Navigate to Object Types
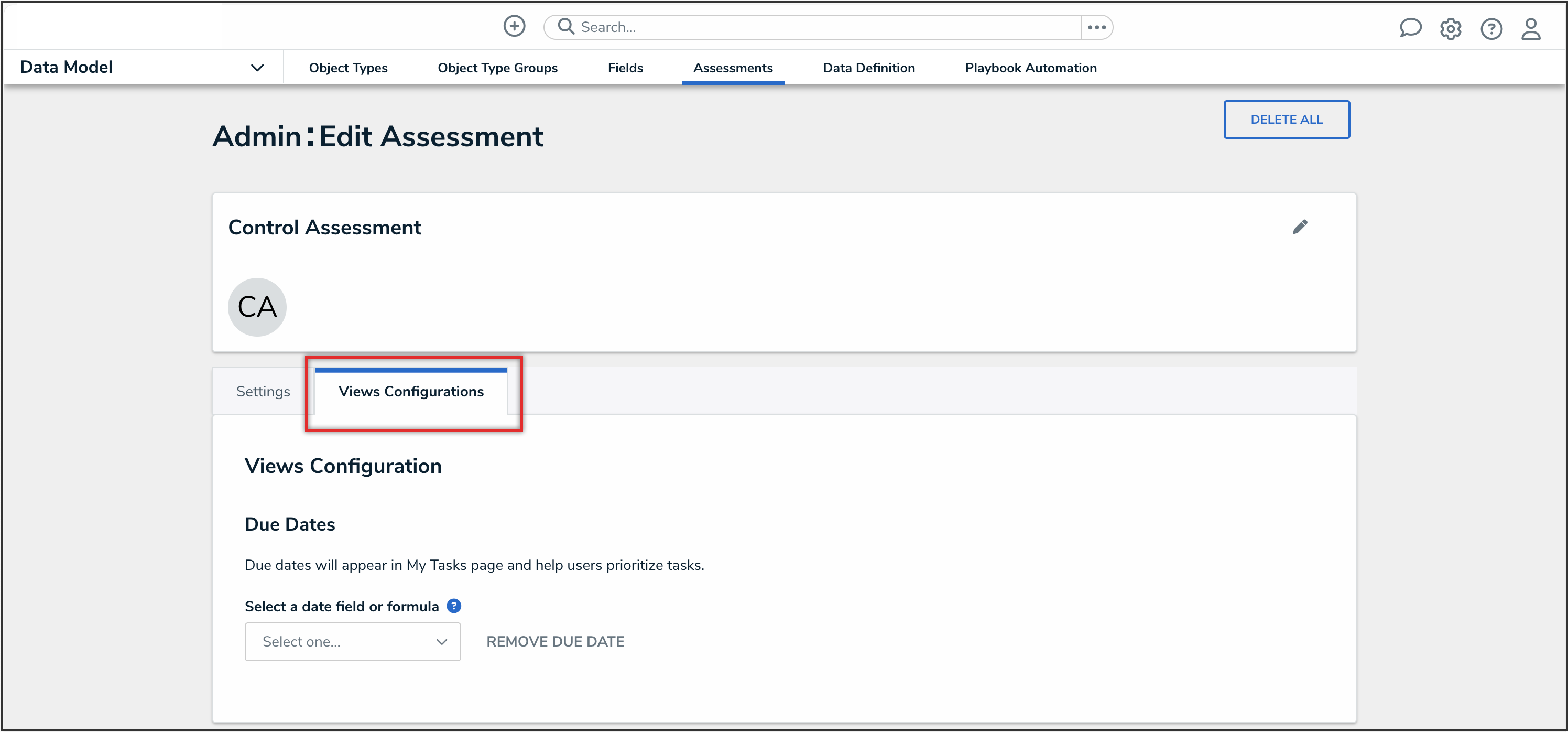This screenshot has width=1568, height=732. pyautogui.click(x=348, y=68)
